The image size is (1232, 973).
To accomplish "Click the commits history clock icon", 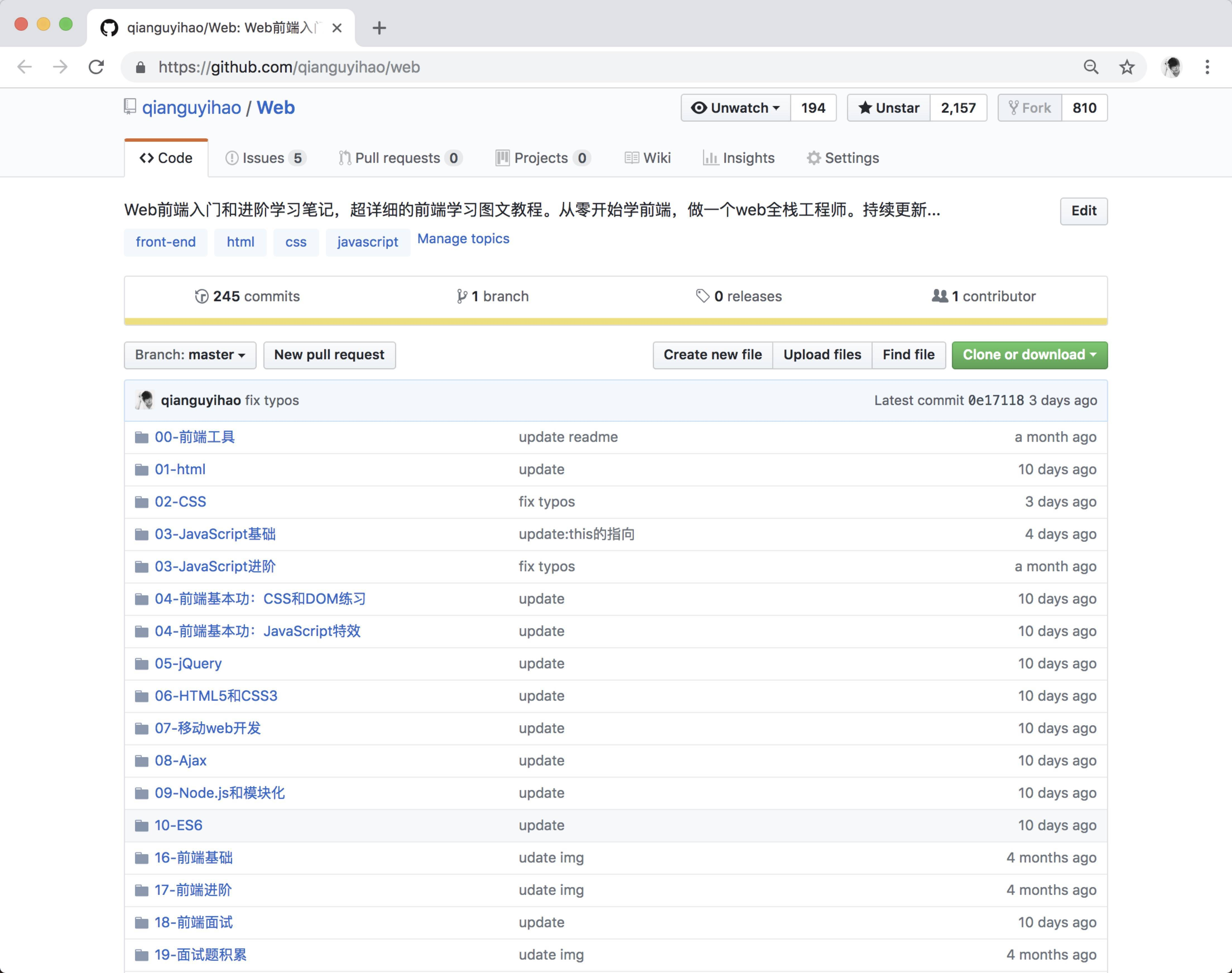I will 202,296.
